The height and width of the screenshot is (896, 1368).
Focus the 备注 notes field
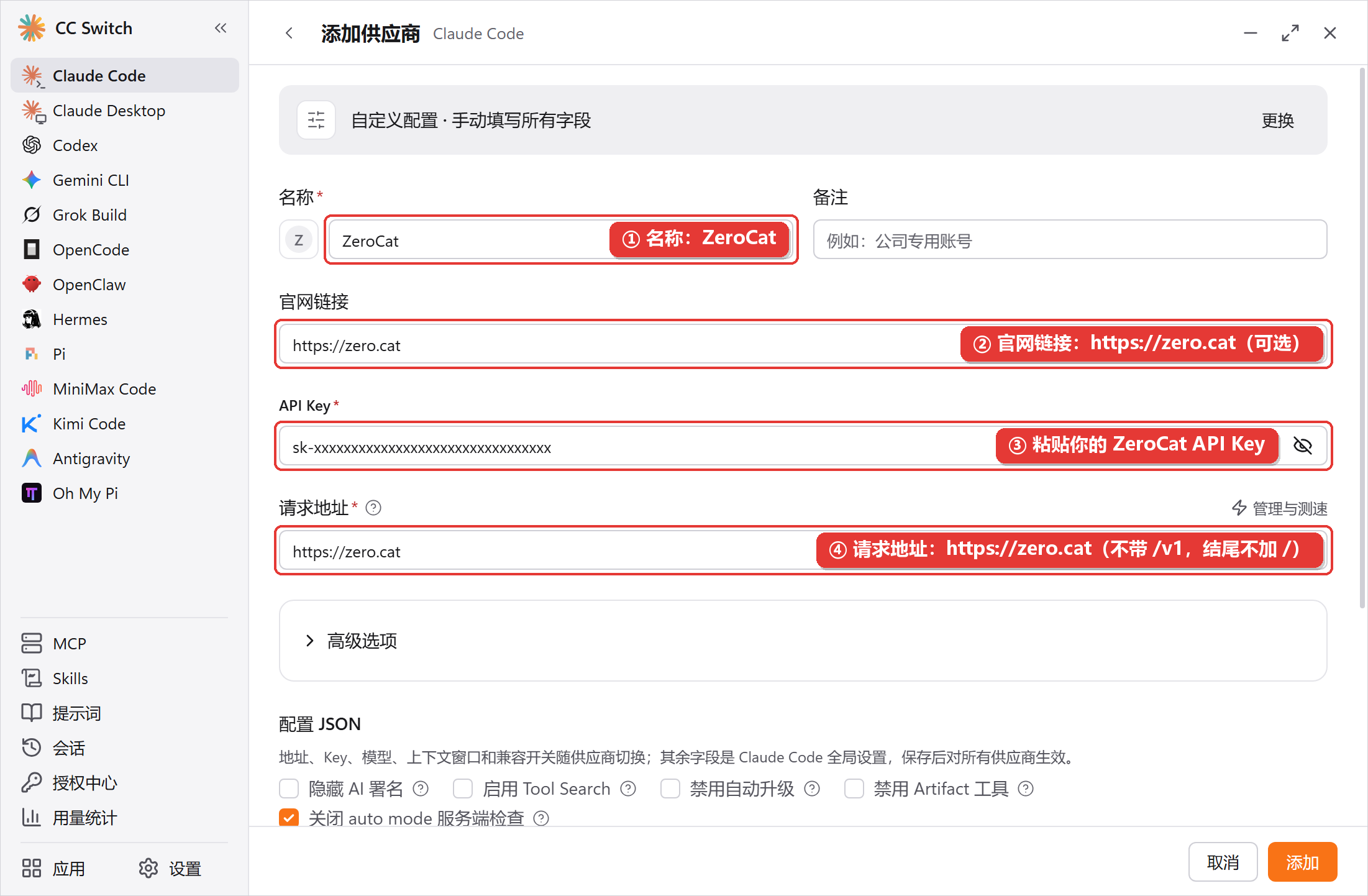point(1070,240)
